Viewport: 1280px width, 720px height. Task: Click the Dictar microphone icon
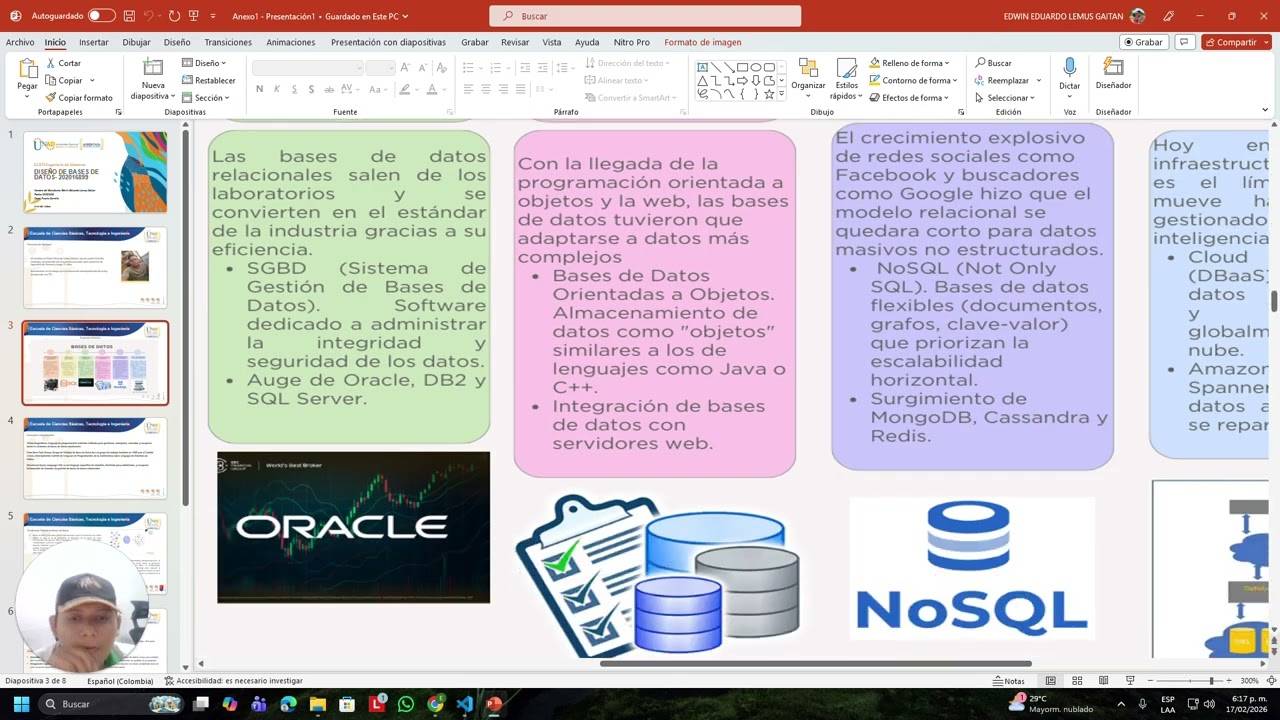(x=1070, y=68)
